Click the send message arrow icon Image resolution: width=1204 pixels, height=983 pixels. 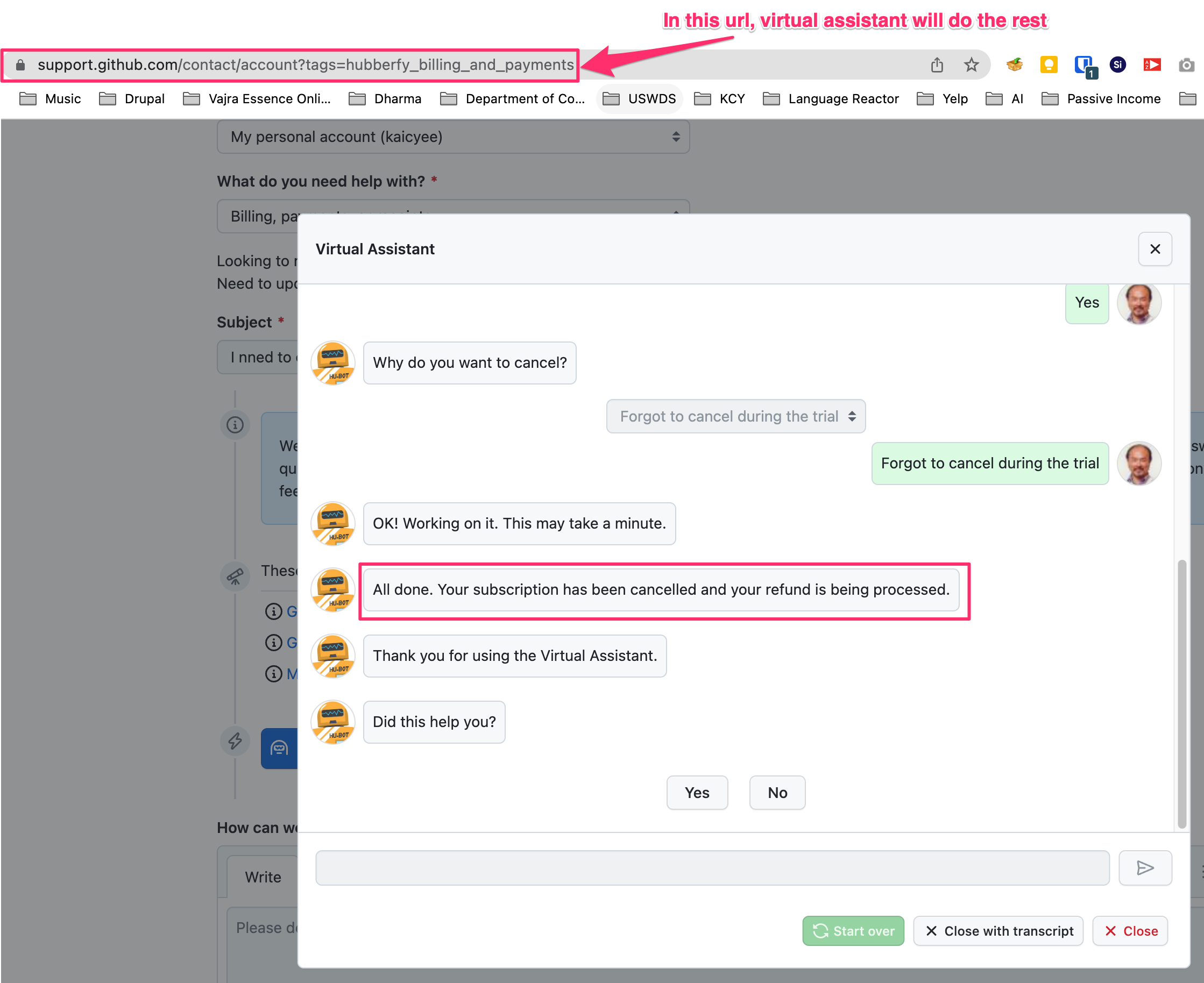(1144, 867)
